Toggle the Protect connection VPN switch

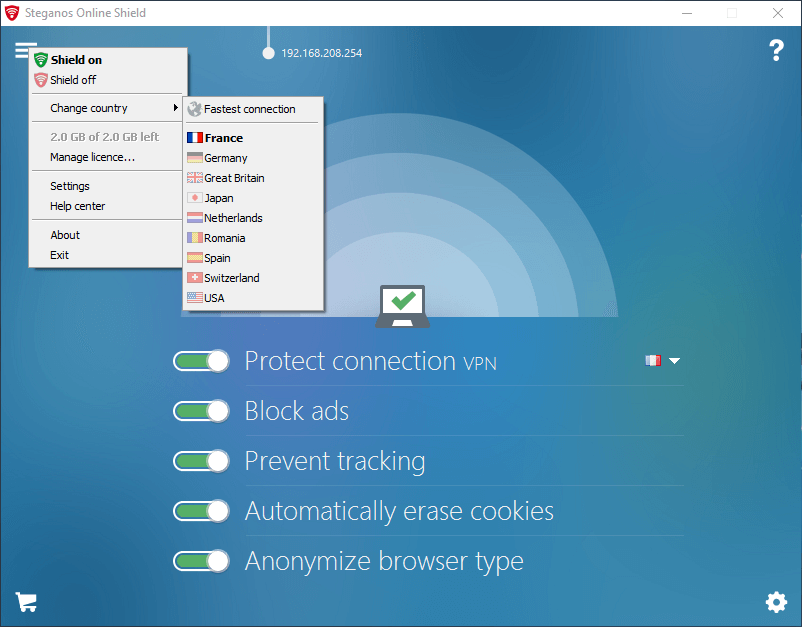pos(201,362)
